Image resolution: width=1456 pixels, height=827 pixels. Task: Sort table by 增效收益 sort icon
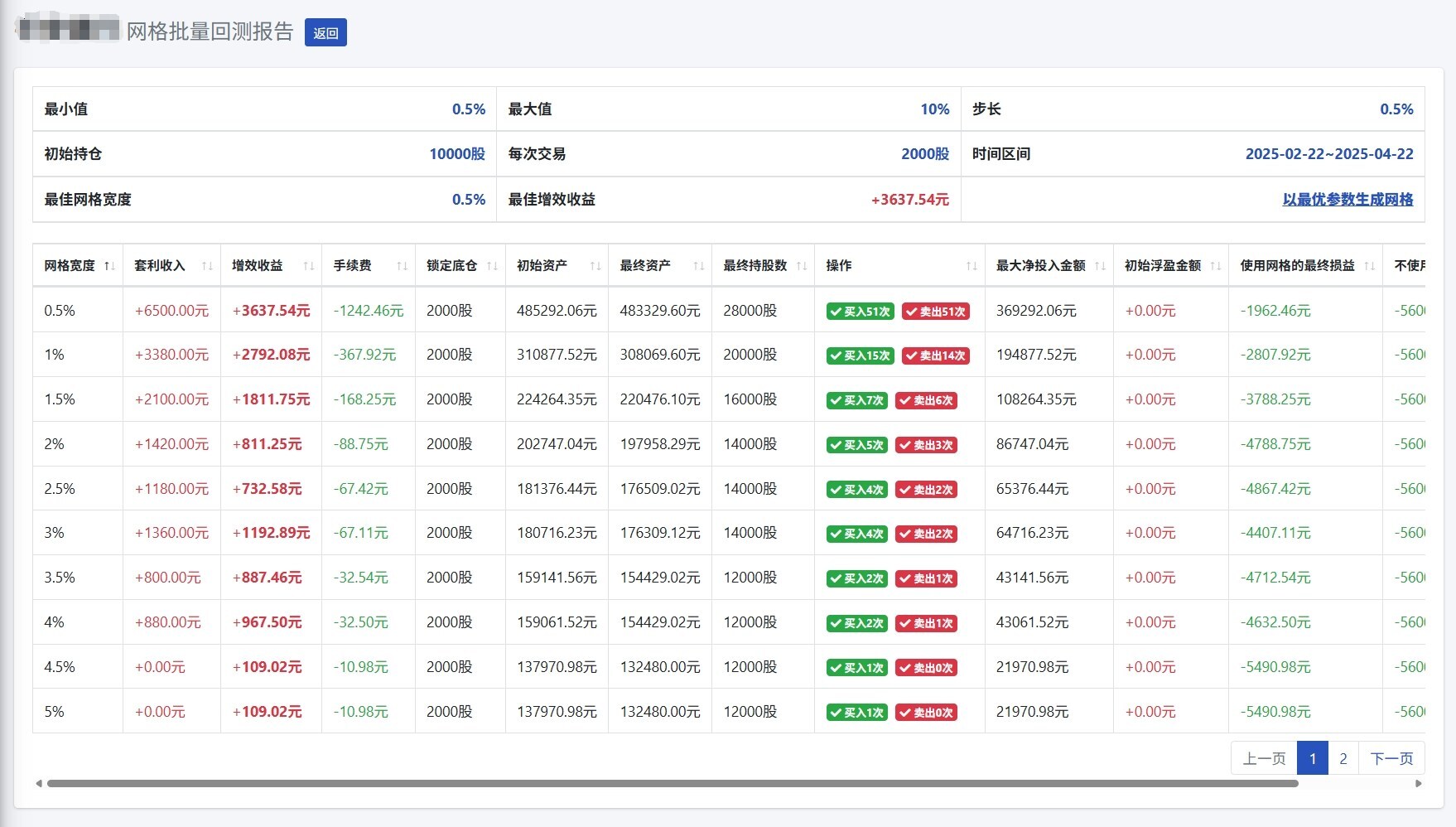tap(308, 266)
